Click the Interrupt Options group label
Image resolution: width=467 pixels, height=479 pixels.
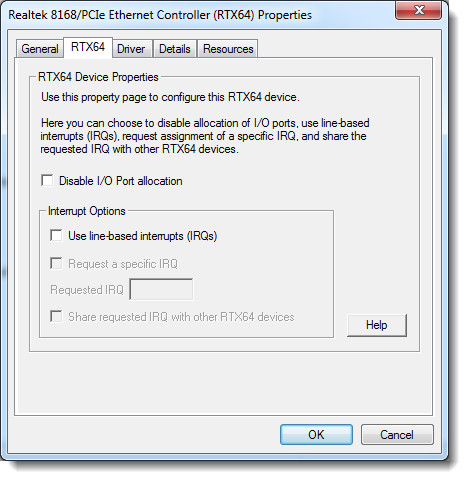pyautogui.click(x=87, y=211)
